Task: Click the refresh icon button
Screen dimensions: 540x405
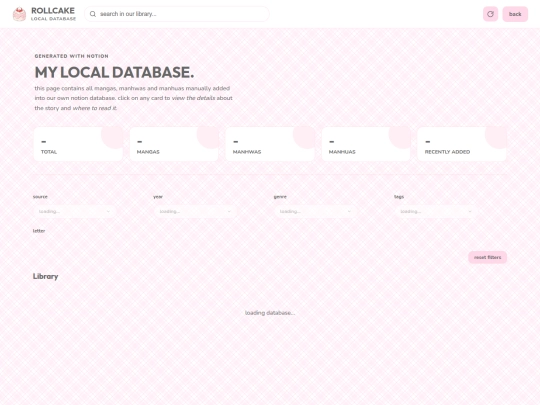Action: [x=490, y=14]
